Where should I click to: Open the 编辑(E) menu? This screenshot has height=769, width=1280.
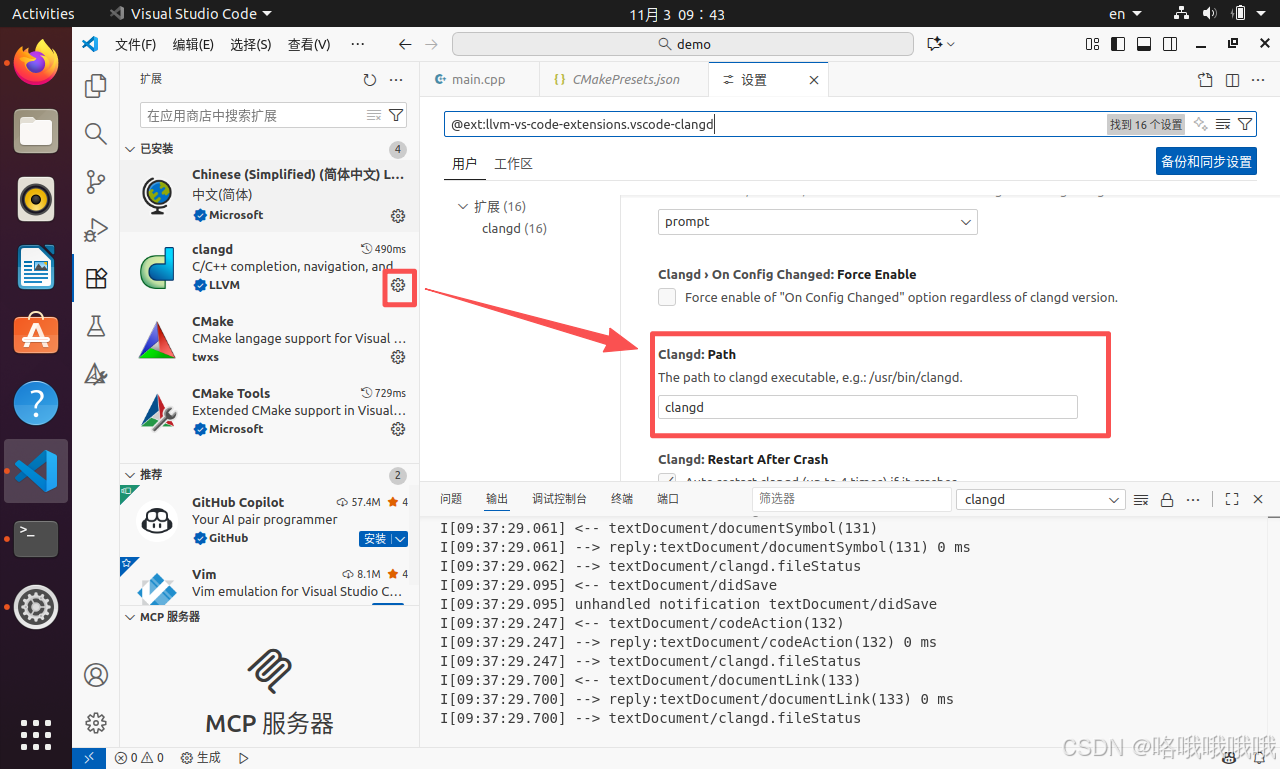click(x=193, y=44)
